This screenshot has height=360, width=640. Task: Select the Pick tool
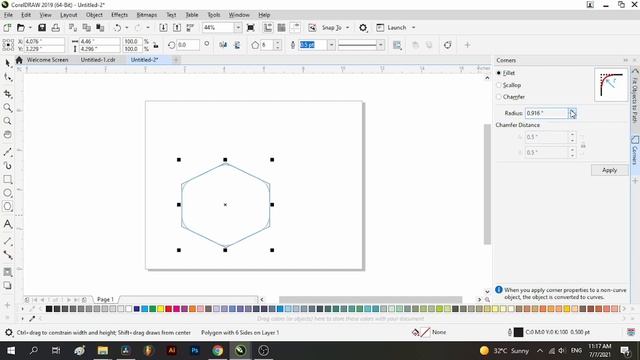click(7, 63)
